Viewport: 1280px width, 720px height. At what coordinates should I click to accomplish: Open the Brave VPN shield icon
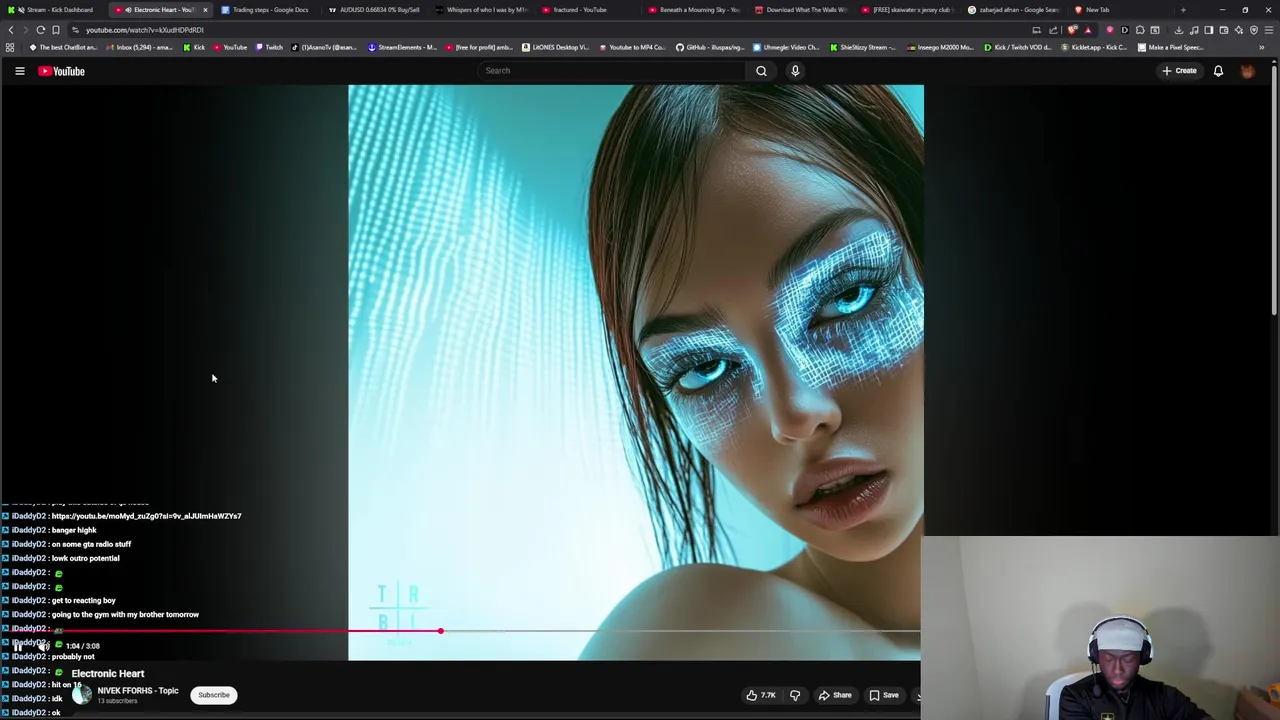[x=1253, y=30]
